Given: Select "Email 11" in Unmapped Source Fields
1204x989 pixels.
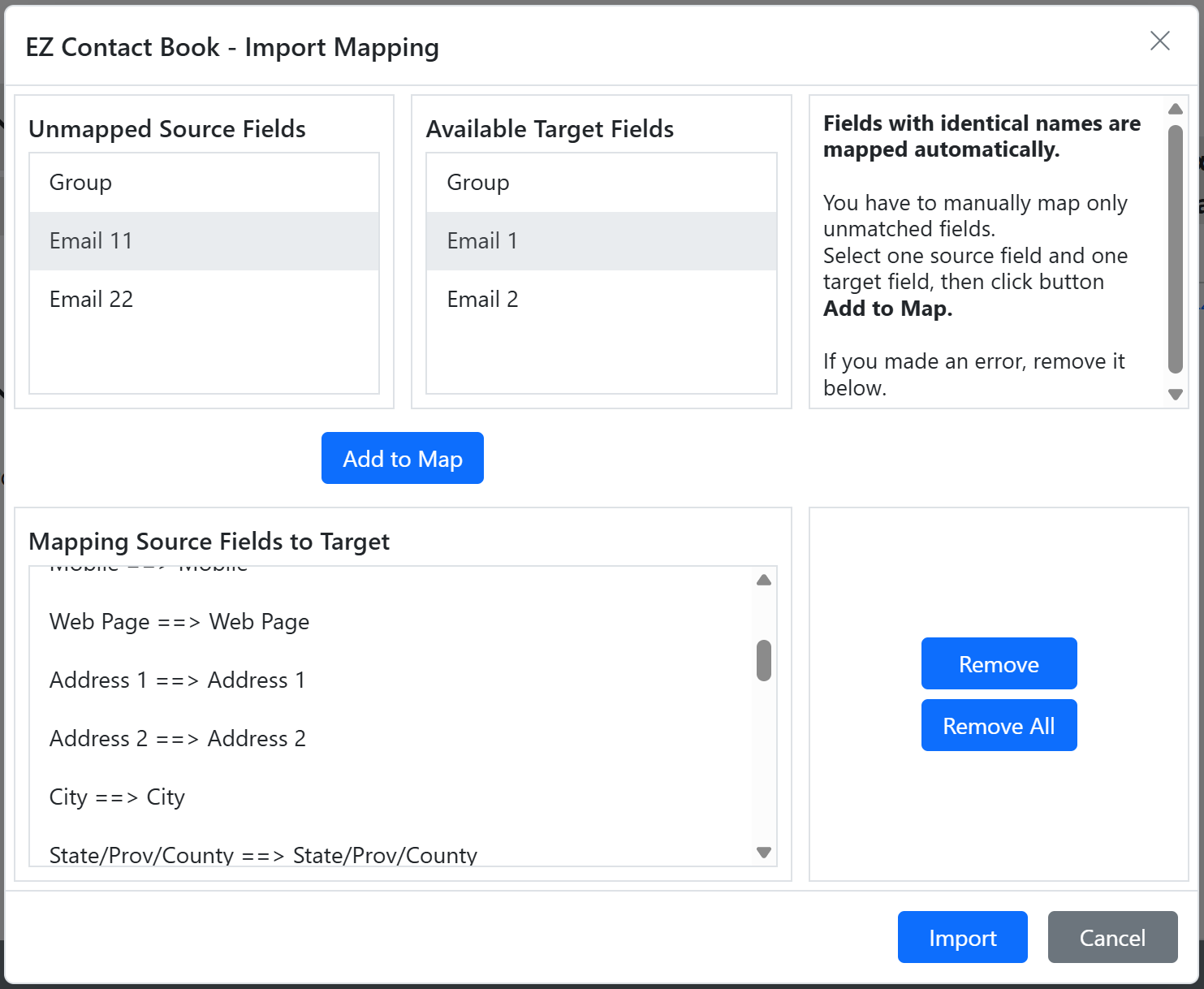Looking at the screenshot, I should click(x=204, y=240).
